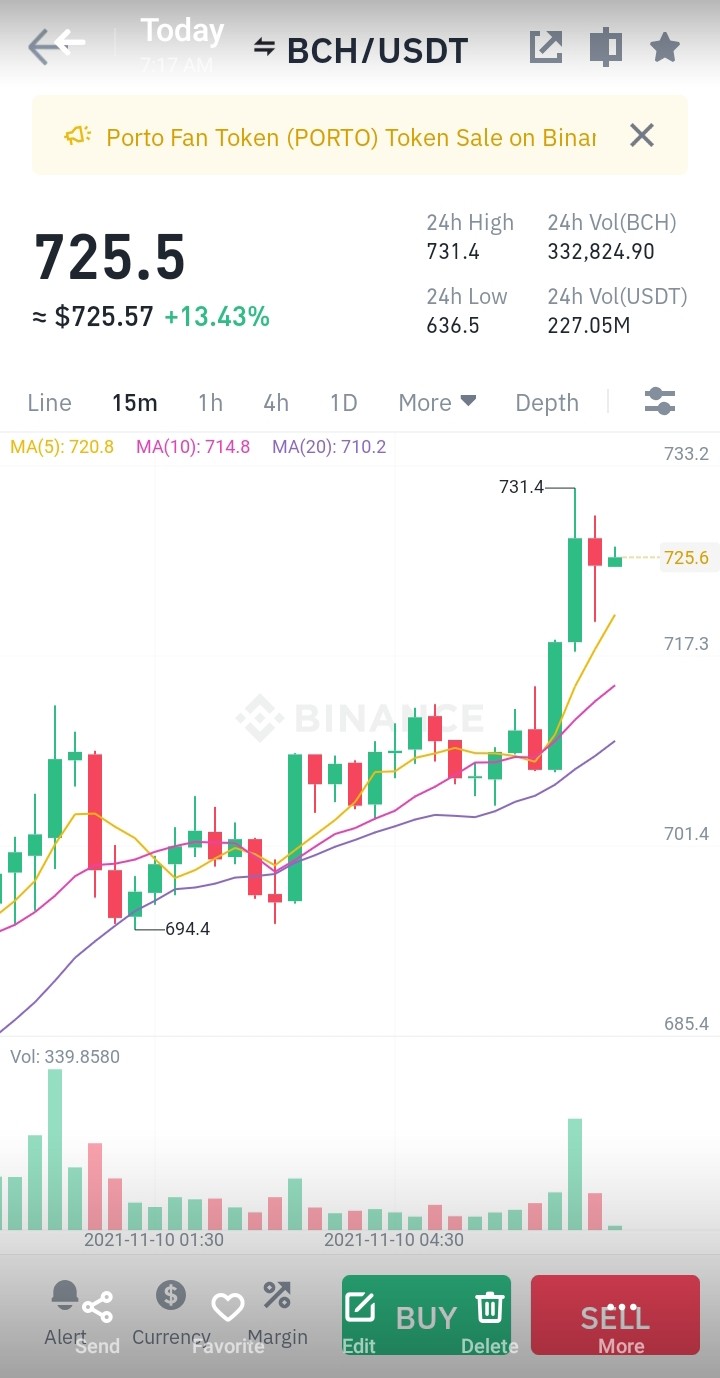Open the Depth chart view
The height and width of the screenshot is (1378, 720).
coord(547,402)
